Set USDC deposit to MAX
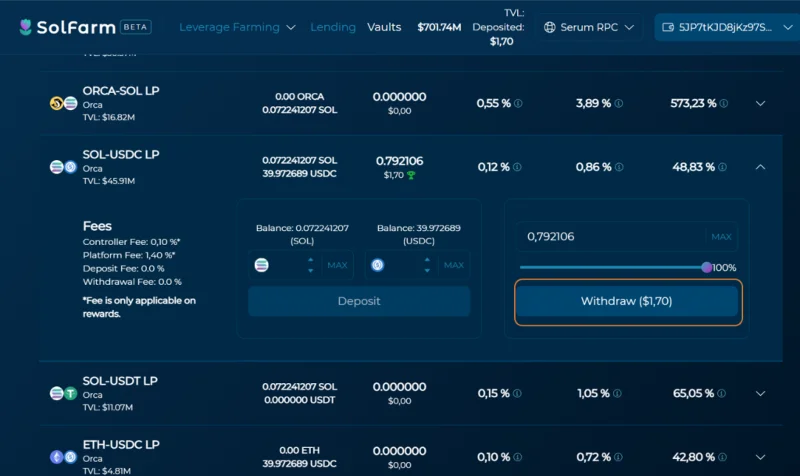 point(454,265)
